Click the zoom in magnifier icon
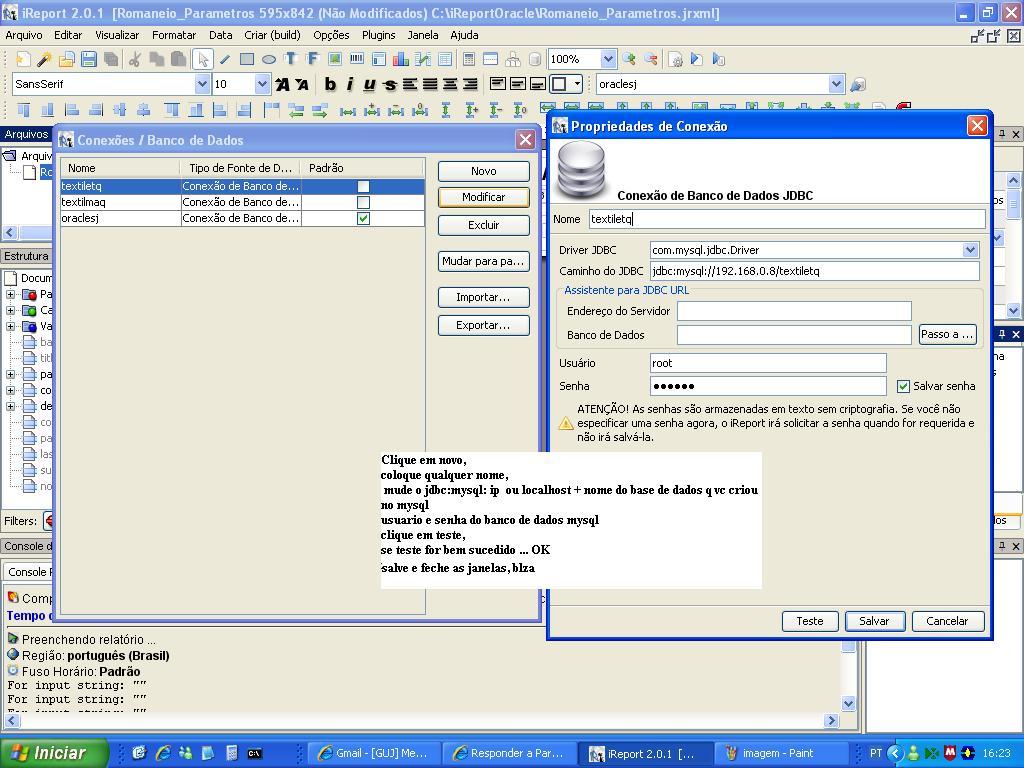The image size is (1024, 768). [630, 59]
